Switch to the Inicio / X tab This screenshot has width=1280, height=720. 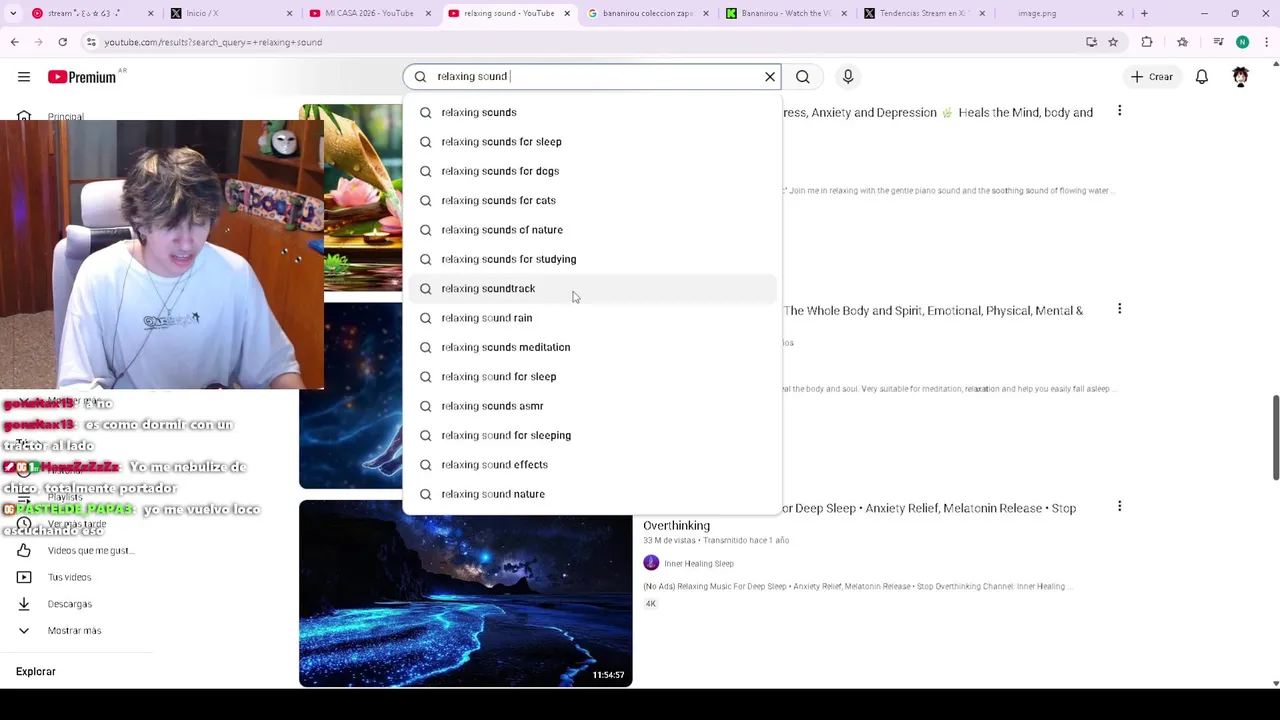pyautogui.click(x=231, y=13)
